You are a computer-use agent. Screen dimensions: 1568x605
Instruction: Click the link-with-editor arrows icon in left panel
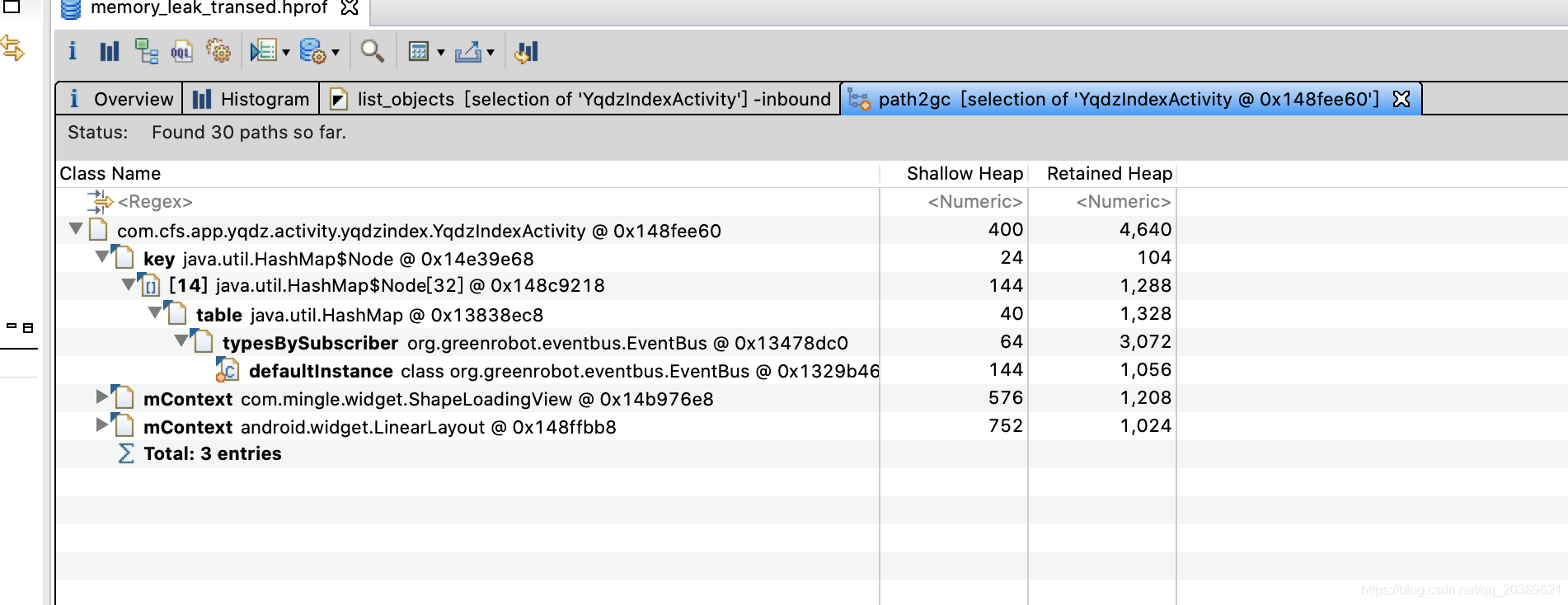[12, 48]
